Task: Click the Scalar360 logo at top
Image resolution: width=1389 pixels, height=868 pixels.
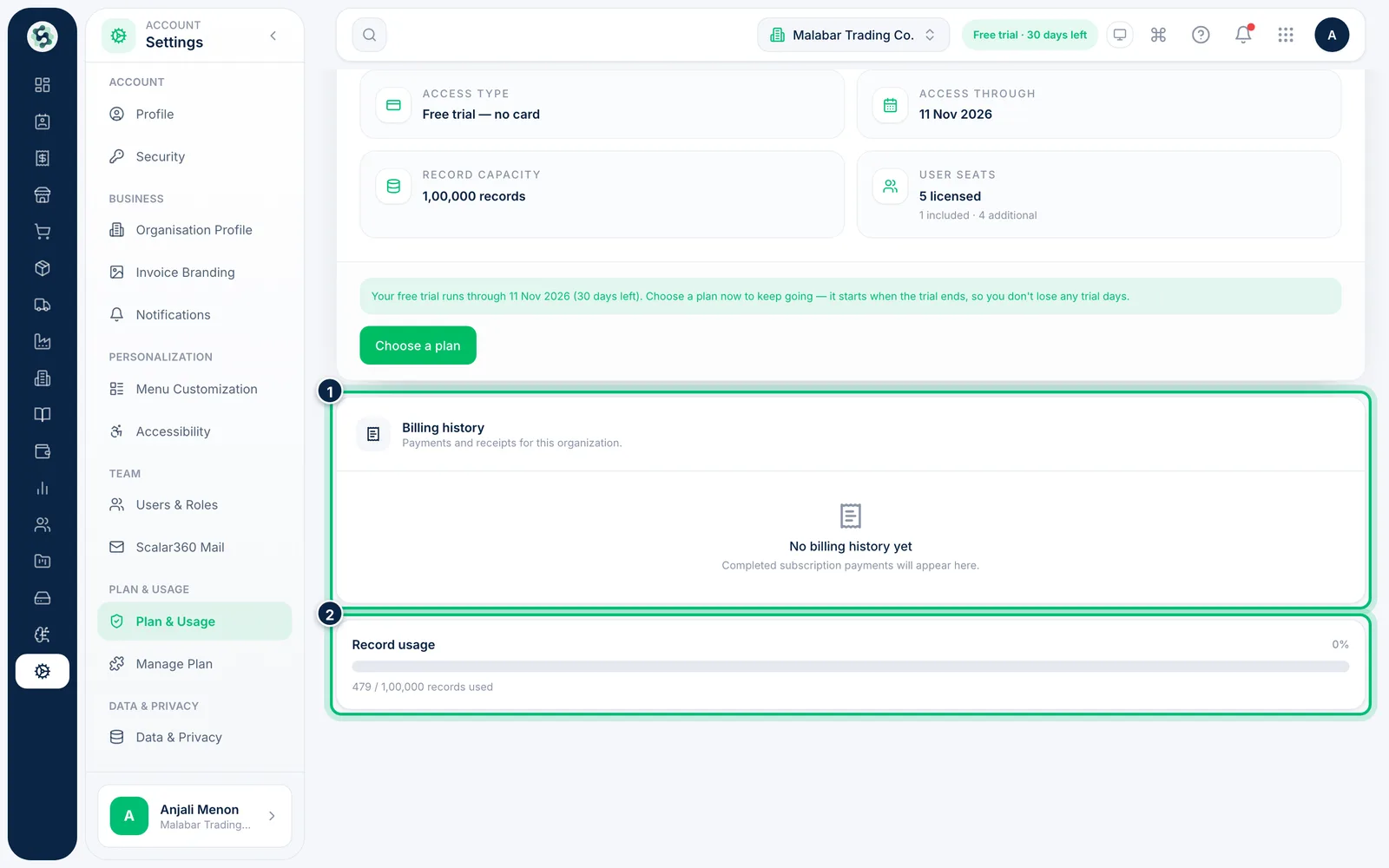Action: point(42,36)
